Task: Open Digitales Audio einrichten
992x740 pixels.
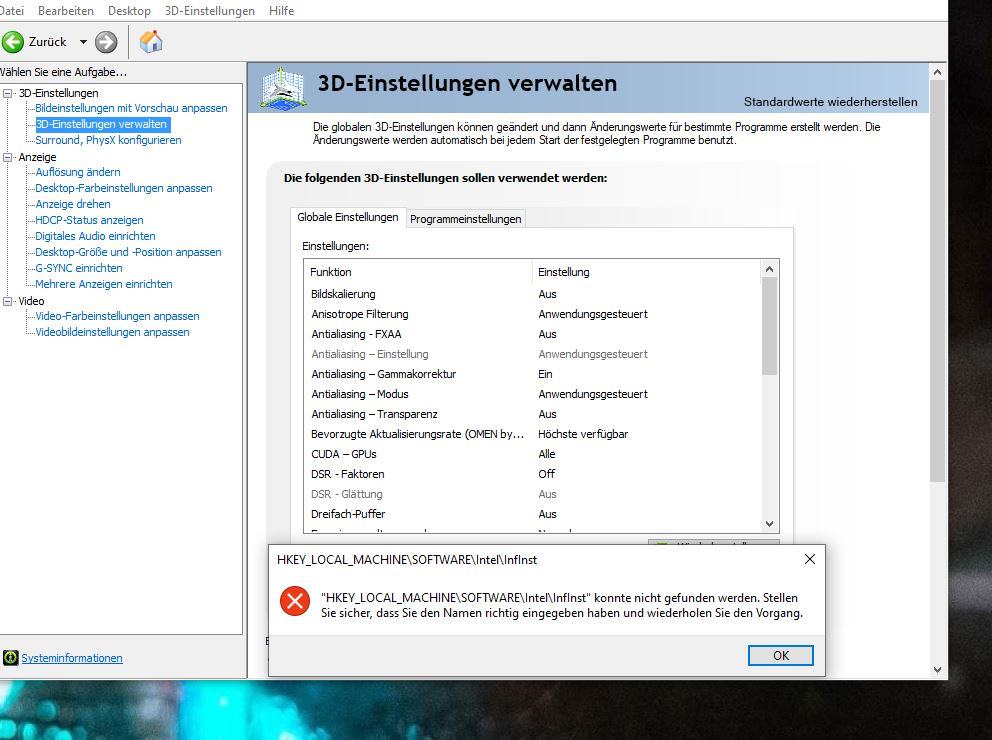Action: coord(96,236)
